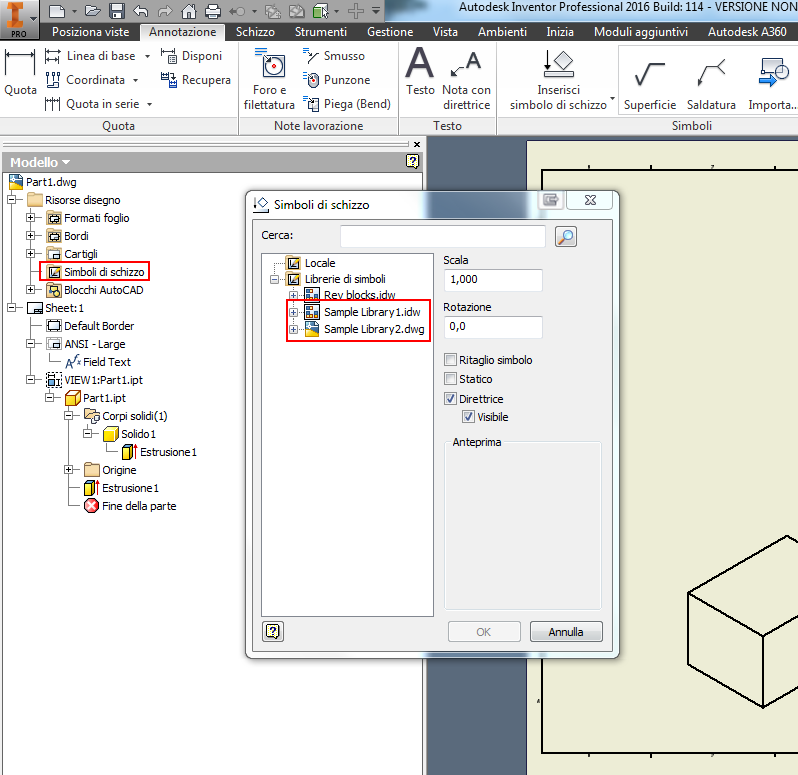The image size is (798, 775).
Task: Switch to the Schizzo ribbon tab
Action: click(255, 32)
